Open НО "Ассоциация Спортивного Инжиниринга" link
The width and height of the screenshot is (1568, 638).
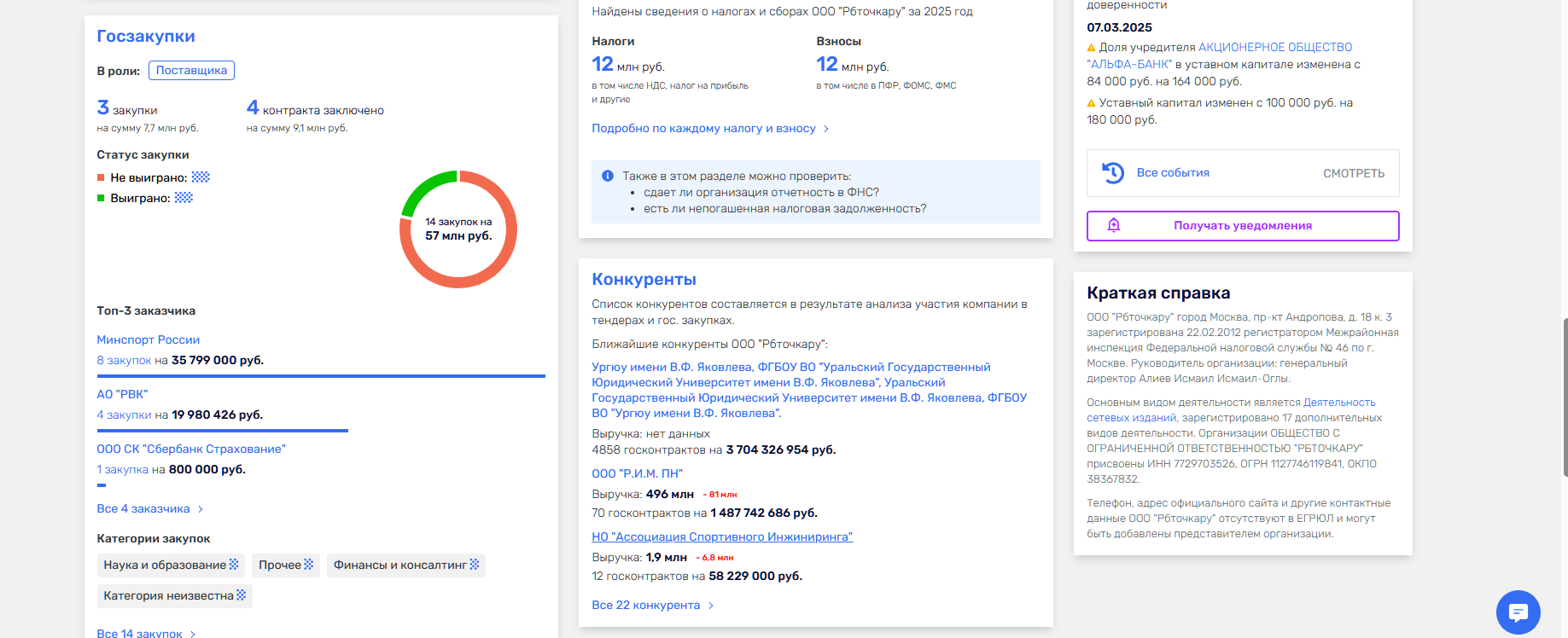(x=722, y=536)
